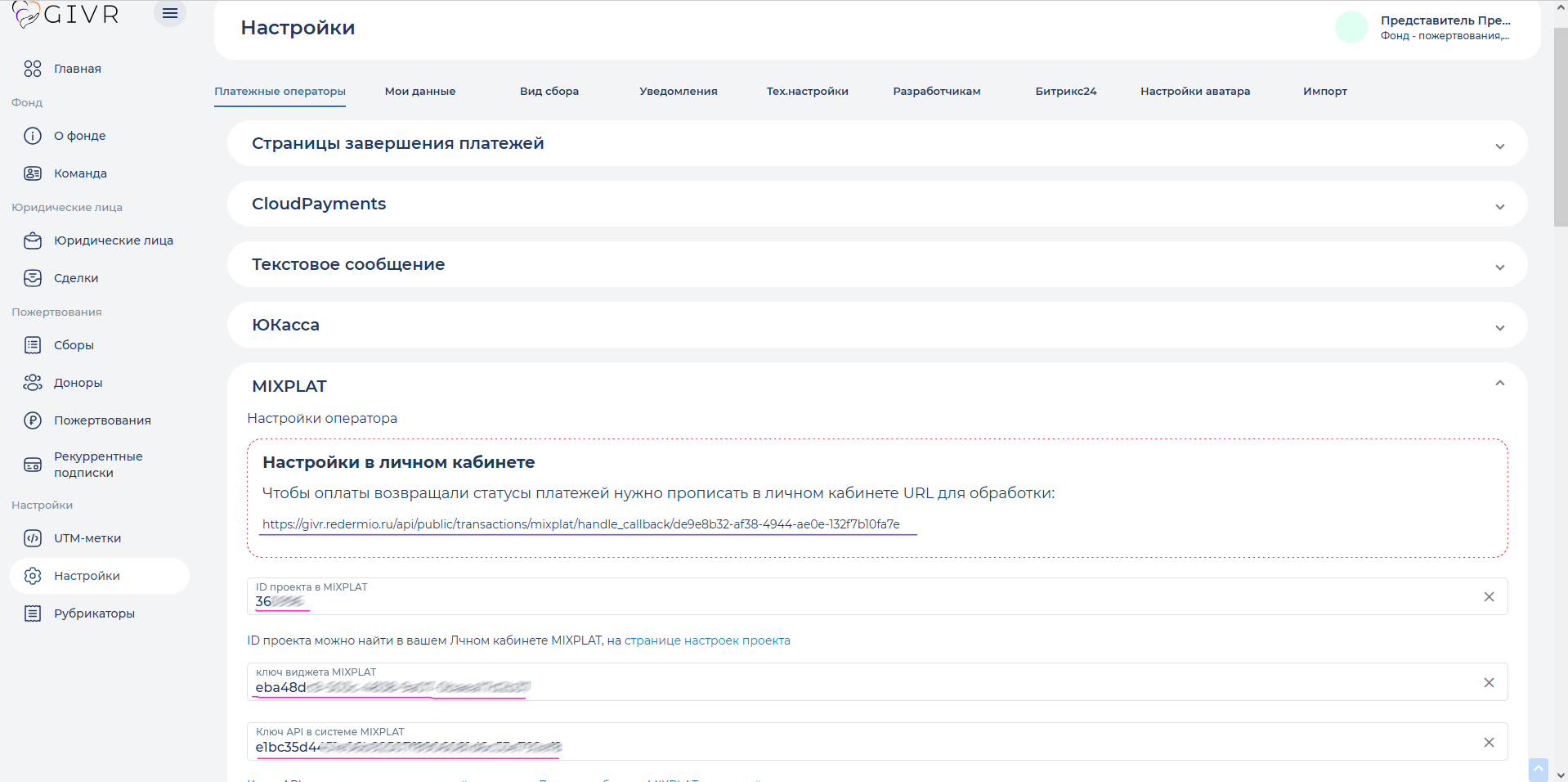Click the Настройки page title

click(x=298, y=28)
